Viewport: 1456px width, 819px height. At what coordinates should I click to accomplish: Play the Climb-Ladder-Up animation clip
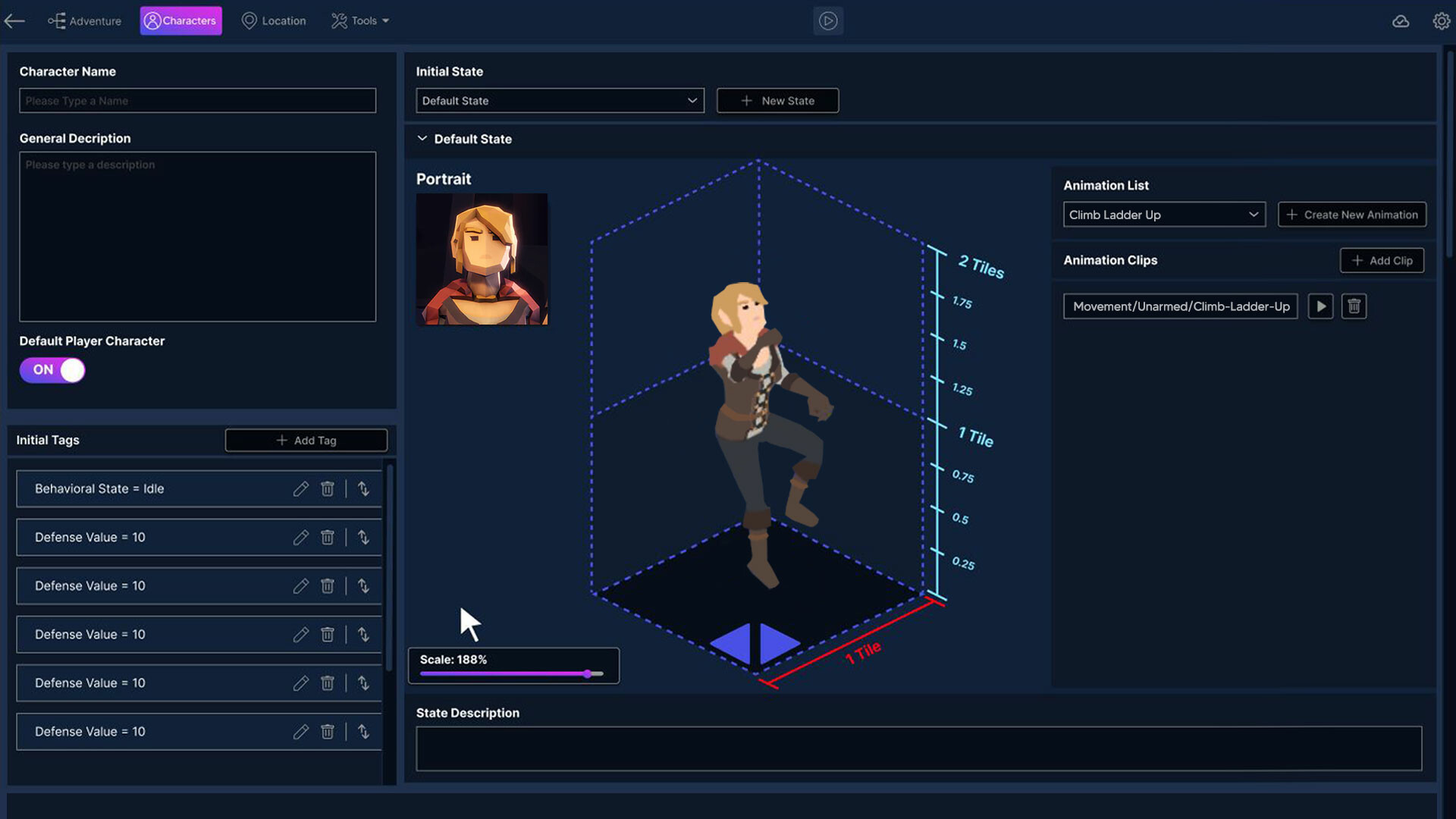[1320, 306]
